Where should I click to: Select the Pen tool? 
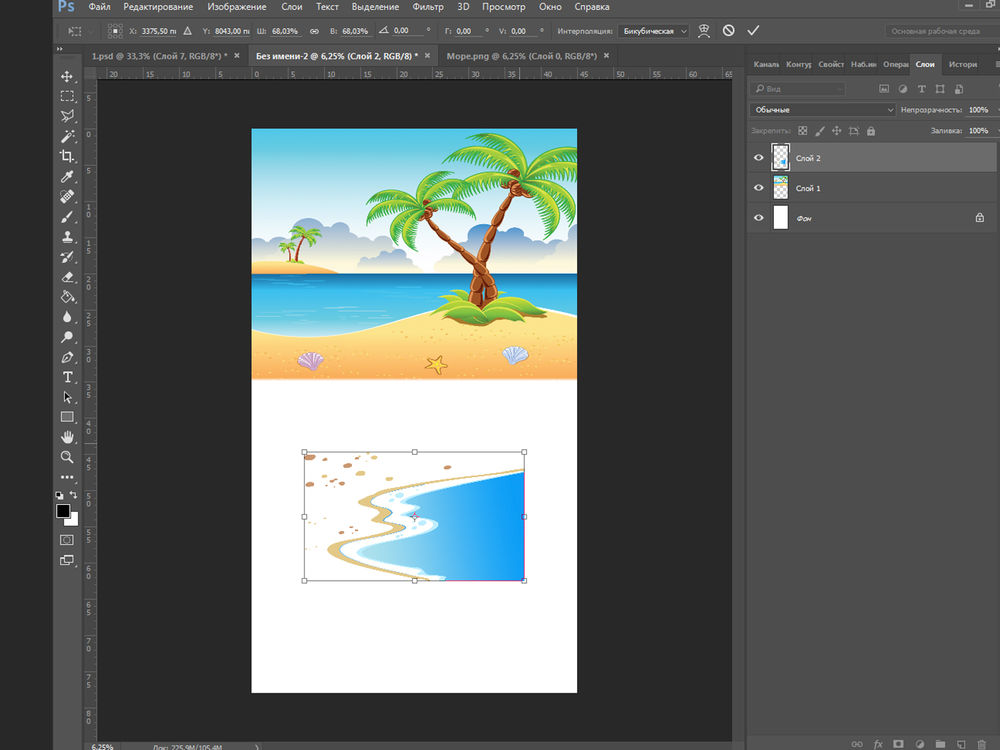point(67,357)
